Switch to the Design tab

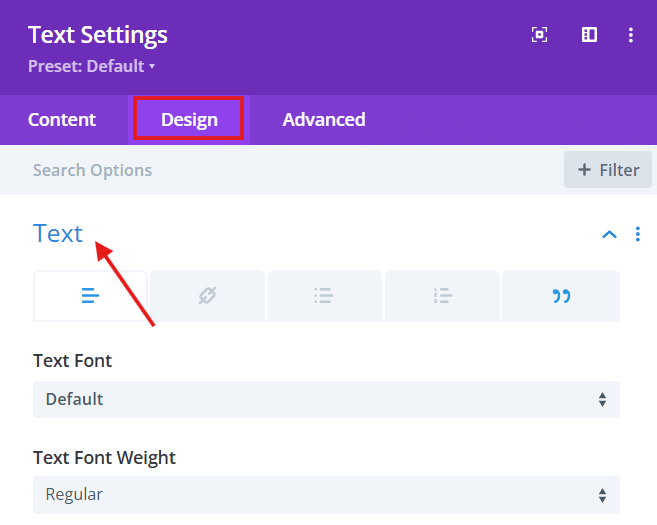click(189, 120)
